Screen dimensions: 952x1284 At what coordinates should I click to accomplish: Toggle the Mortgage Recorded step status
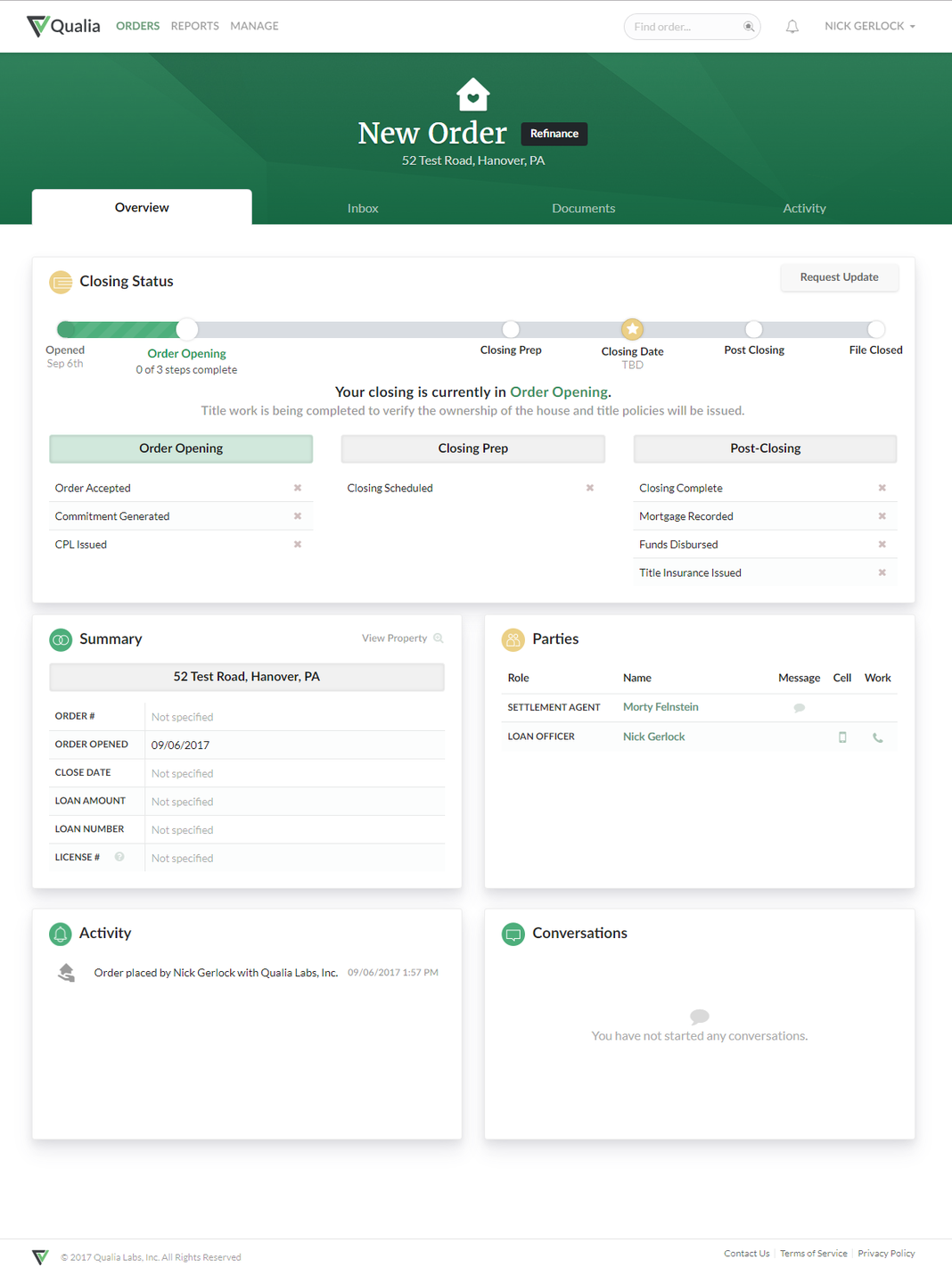pos(882,516)
